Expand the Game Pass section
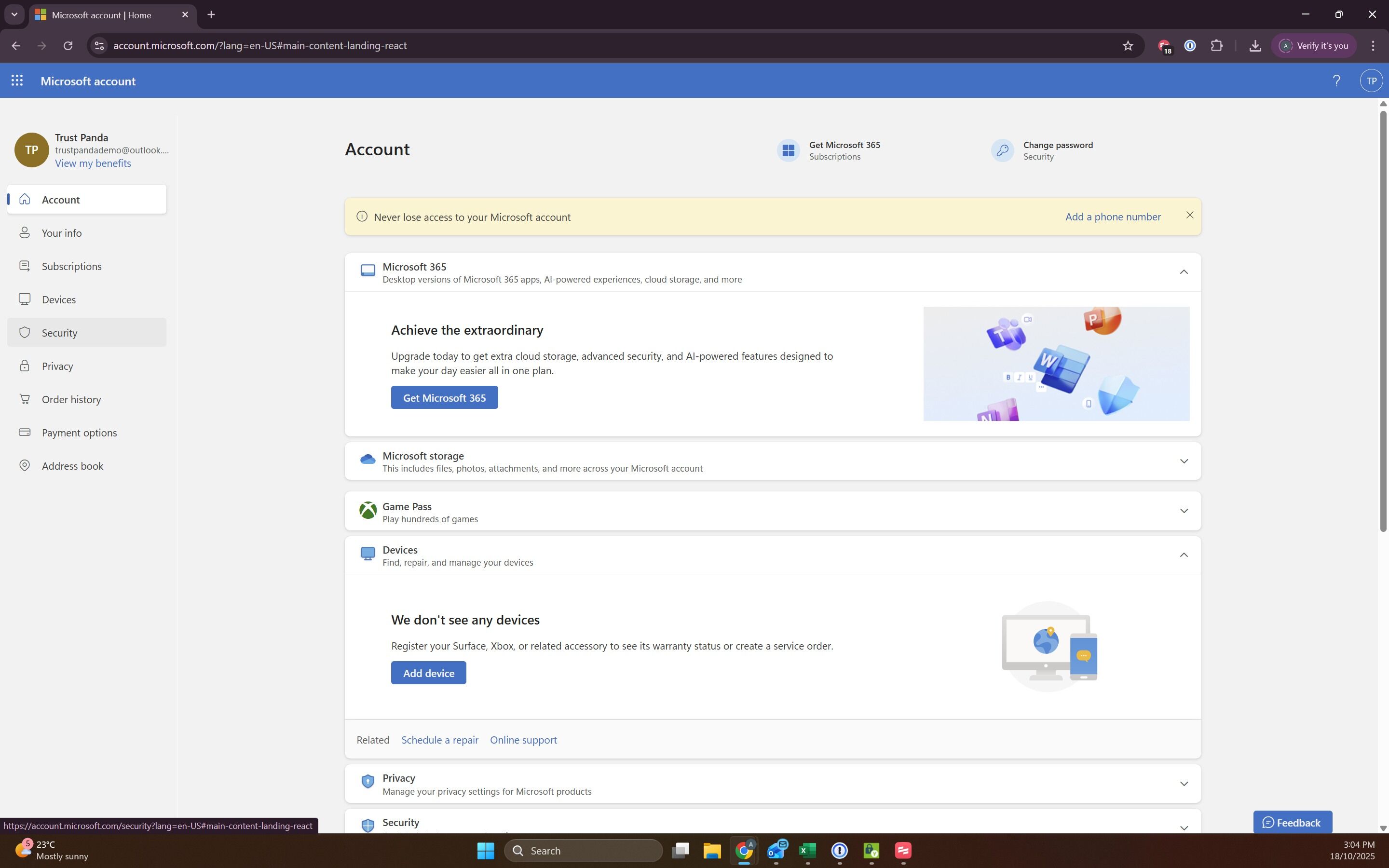Screen dimensions: 1389x868 (1183, 511)
